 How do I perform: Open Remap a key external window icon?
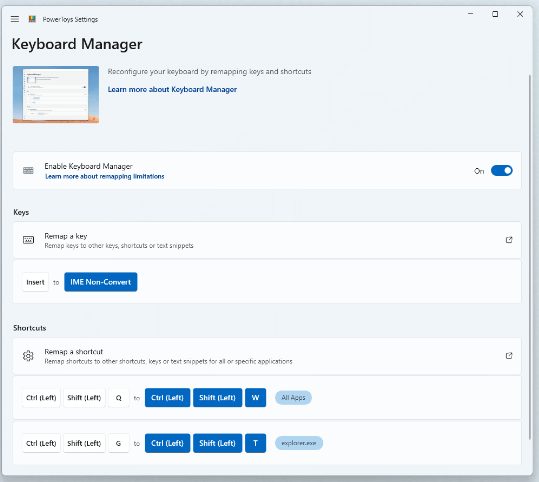pyautogui.click(x=509, y=240)
